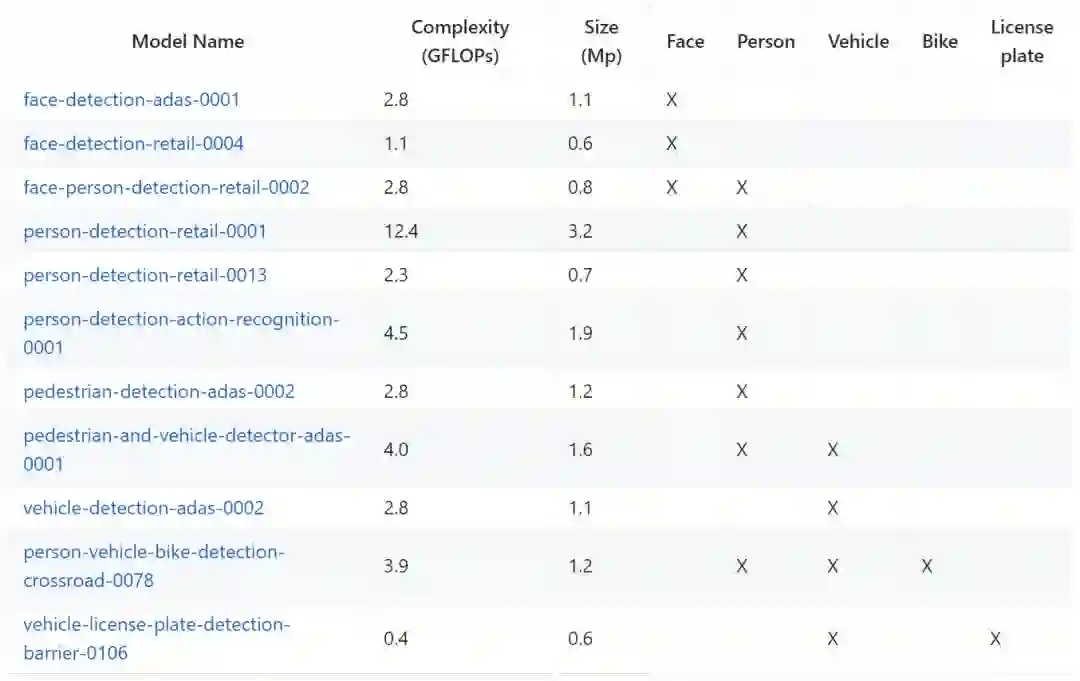
Task: Click the X mark under License plate
Action: pos(995,639)
